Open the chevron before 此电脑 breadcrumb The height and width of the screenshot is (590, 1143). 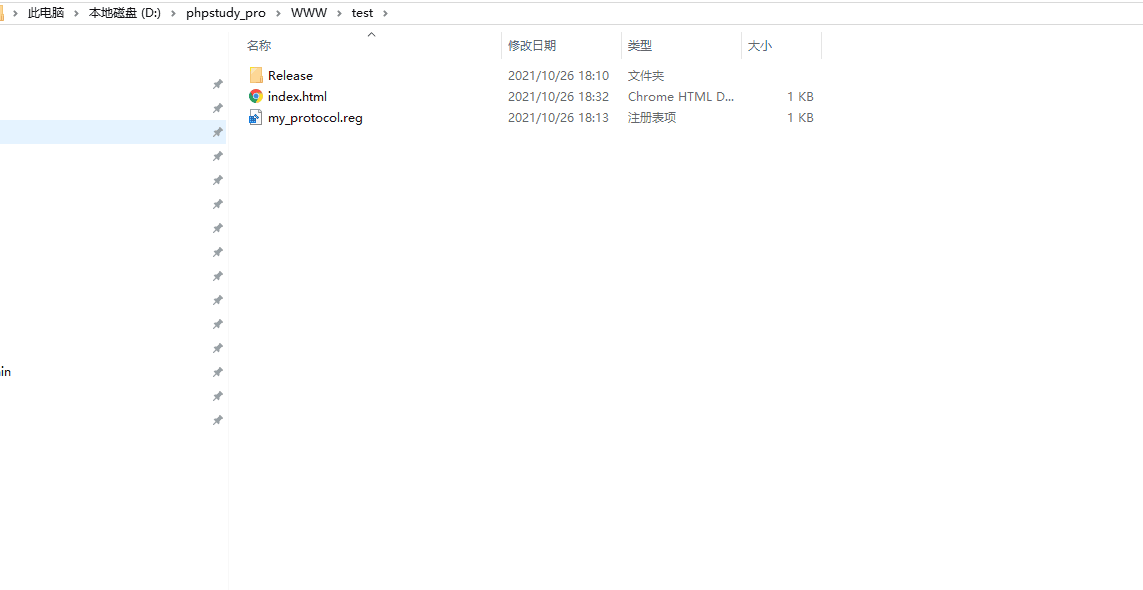pos(15,13)
